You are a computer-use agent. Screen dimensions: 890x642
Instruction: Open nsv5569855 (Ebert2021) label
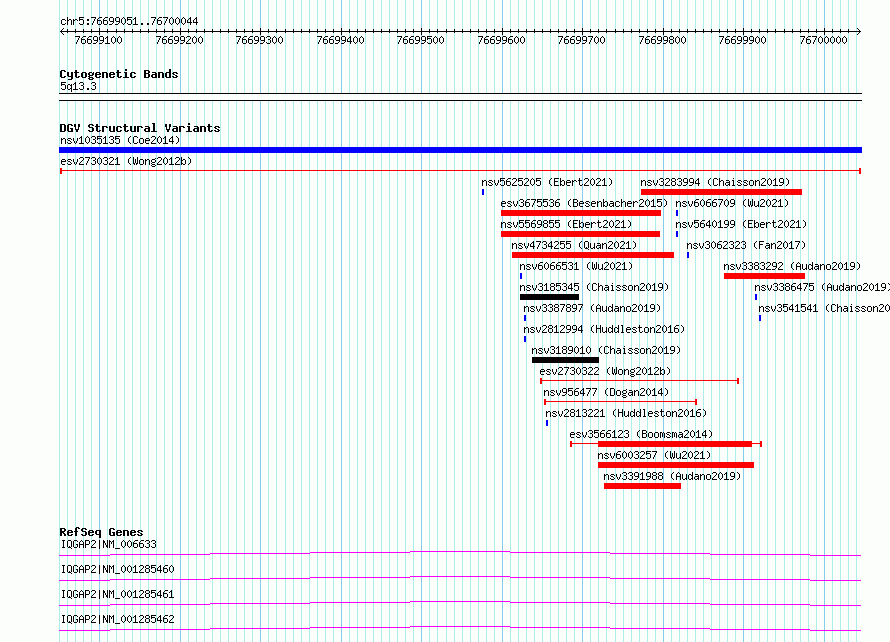[566, 224]
